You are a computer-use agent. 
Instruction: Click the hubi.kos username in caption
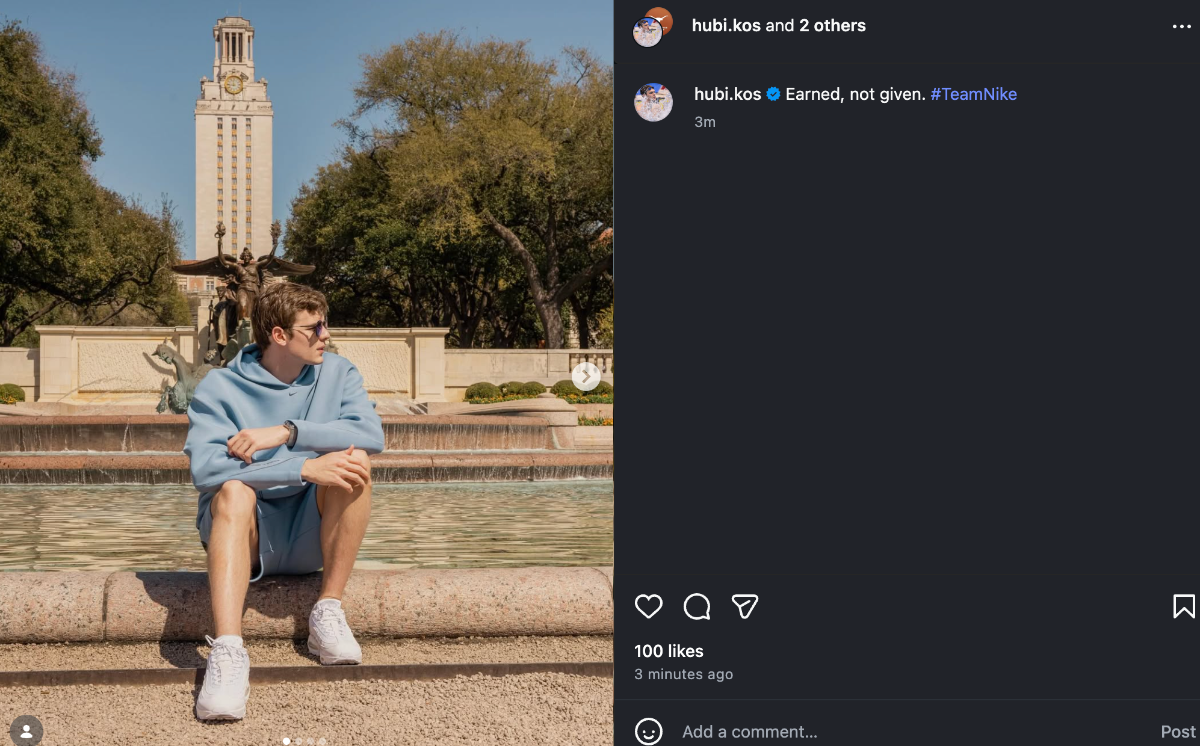coord(727,94)
